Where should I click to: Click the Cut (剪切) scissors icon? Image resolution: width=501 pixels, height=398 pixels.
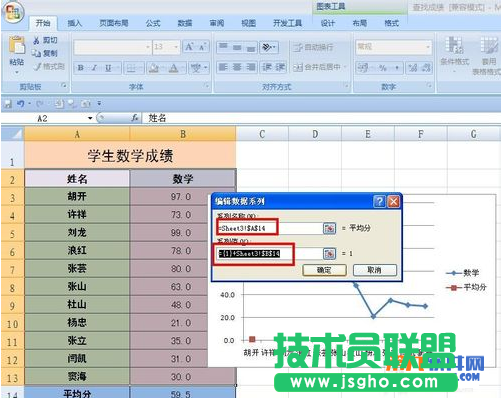(36, 40)
